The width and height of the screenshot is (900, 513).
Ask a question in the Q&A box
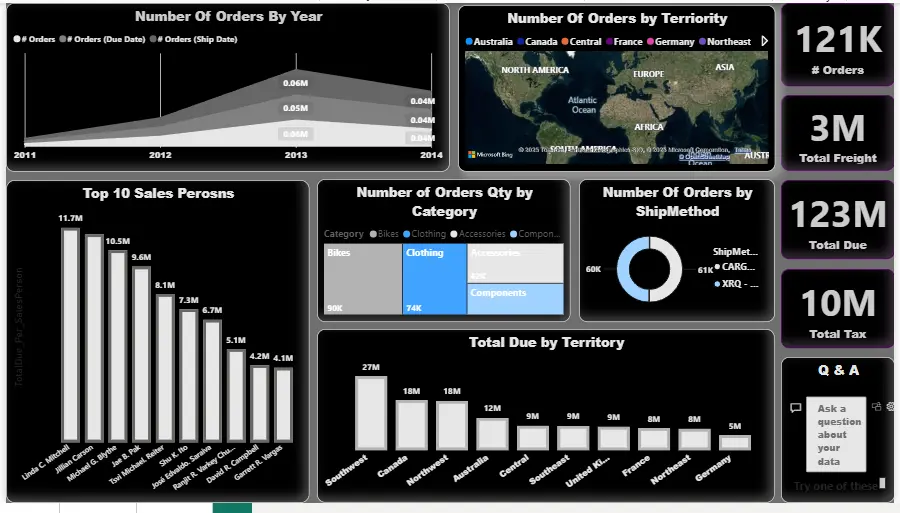click(x=836, y=434)
